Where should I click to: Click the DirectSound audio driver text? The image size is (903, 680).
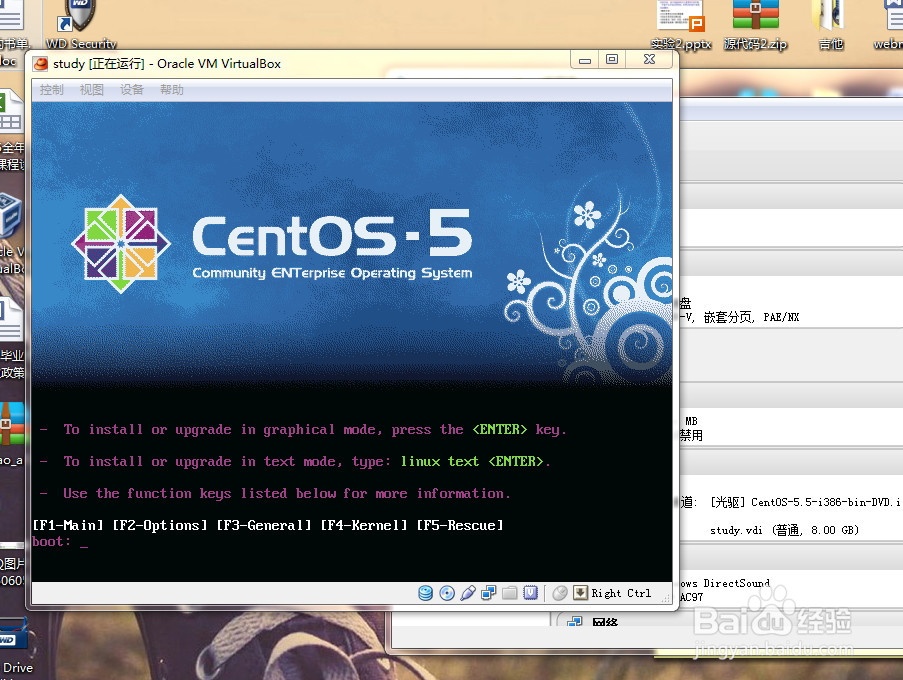click(x=736, y=583)
